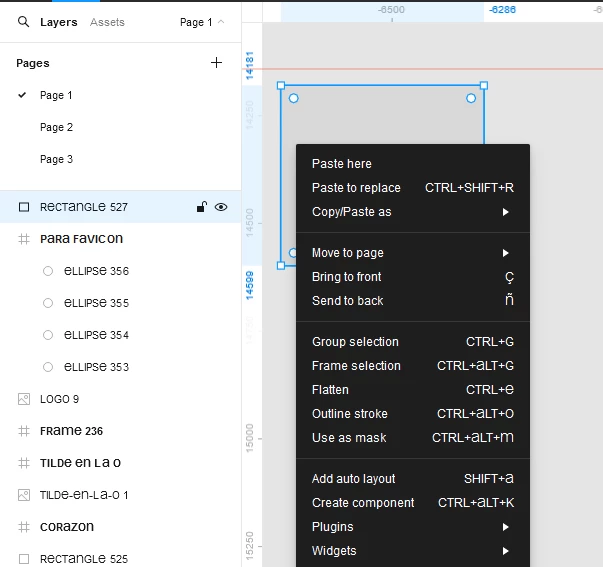This screenshot has height=567, width=603.
Task: Click the image icon beside Logo 9
Action: (x=24, y=399)
